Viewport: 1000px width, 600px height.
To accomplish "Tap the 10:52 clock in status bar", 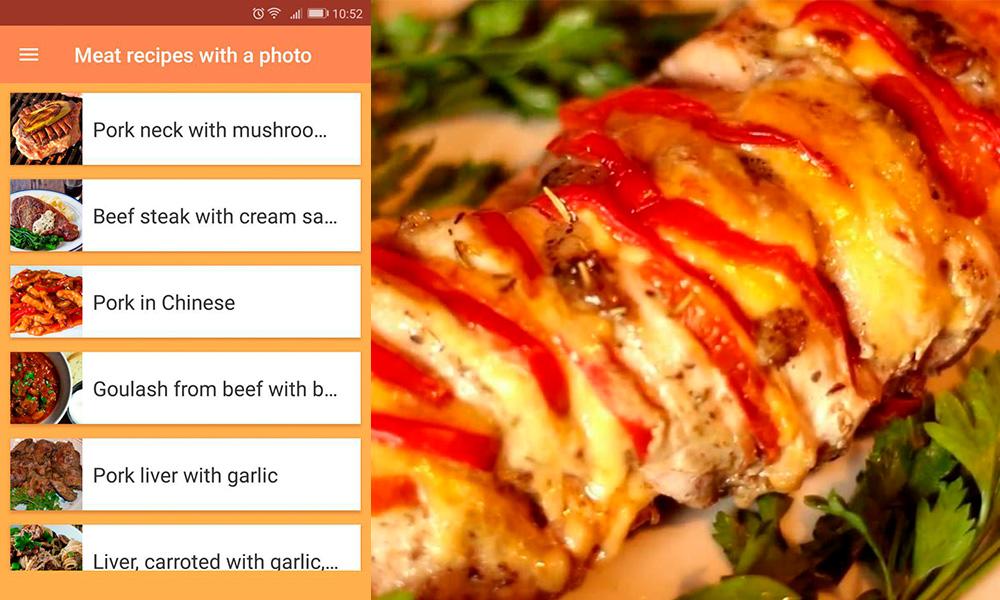I will [x=347, y=13].
